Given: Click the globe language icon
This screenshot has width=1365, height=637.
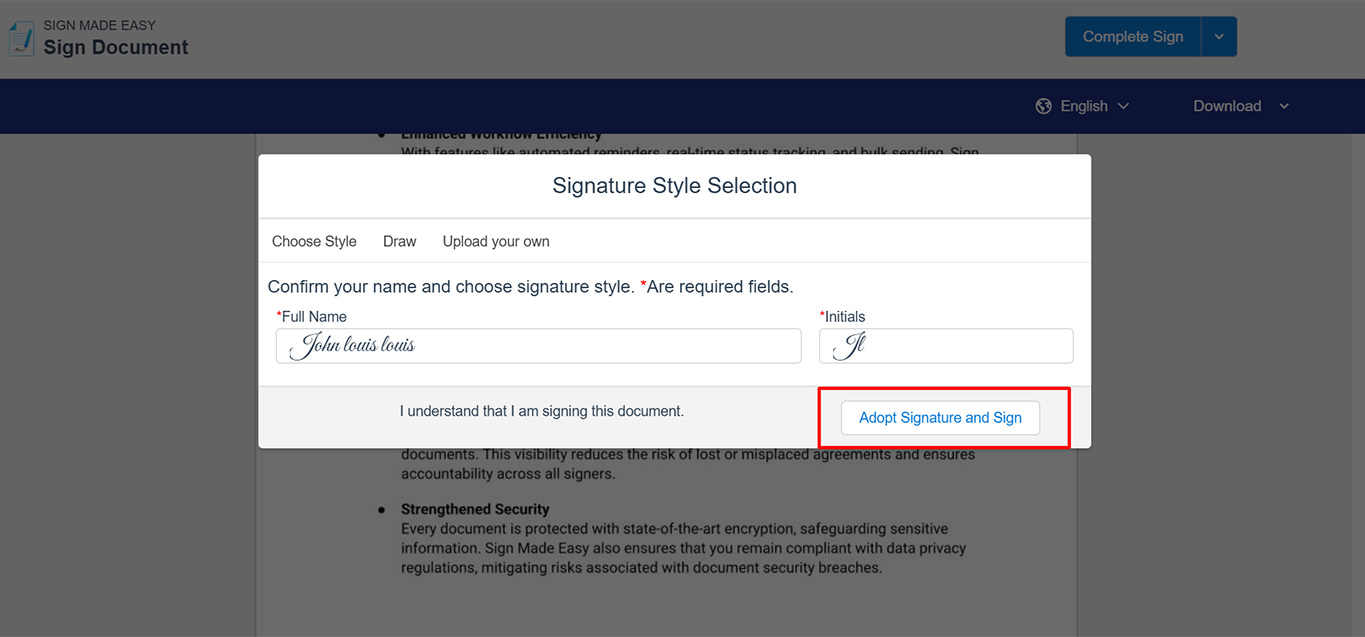Looking at the screenshot, I should [1044, 106].
